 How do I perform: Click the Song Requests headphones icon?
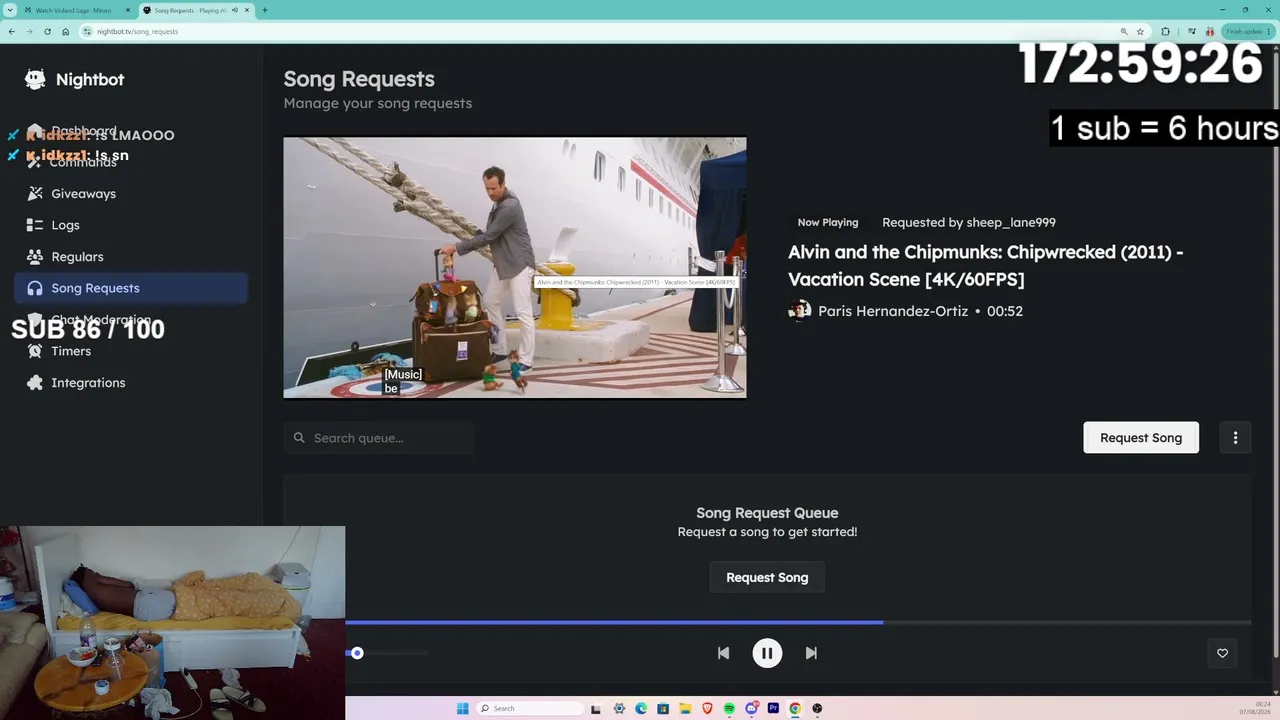click(35, 288)
